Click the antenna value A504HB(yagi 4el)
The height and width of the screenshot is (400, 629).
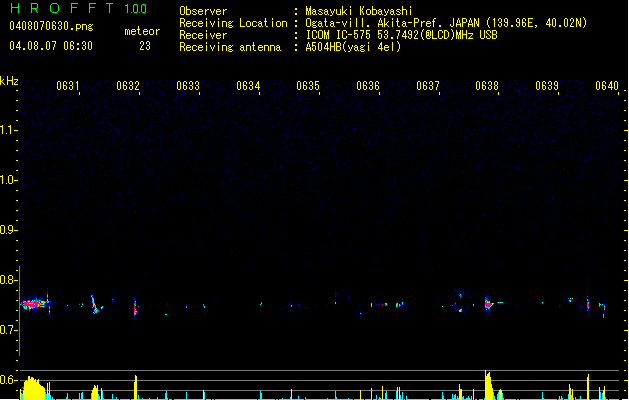(353, 47)
